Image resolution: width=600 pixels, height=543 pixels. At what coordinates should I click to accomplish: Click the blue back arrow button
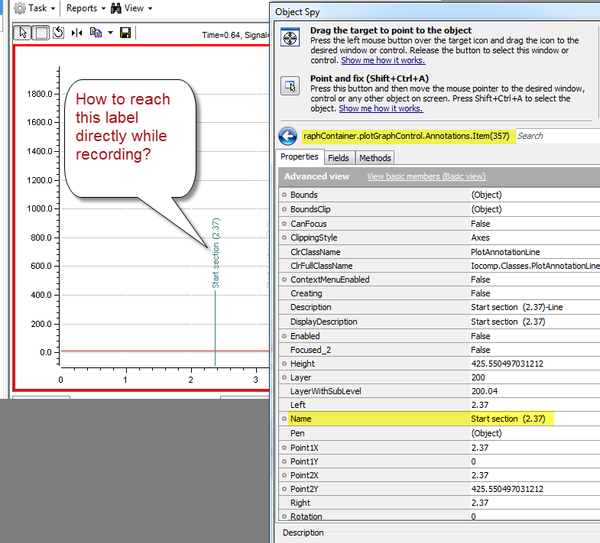click(x=288, y=136)
